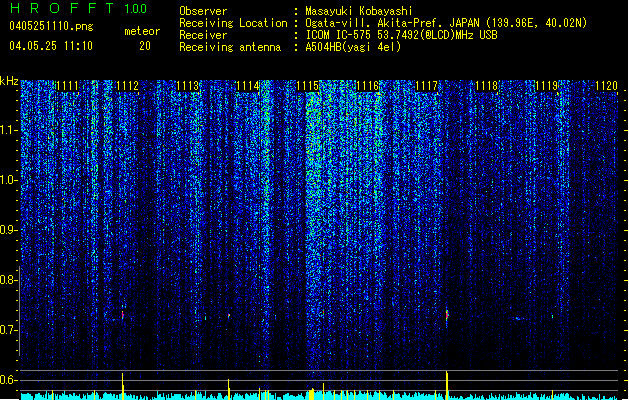Click the HROFFT 1.0.0 title text
The image size is (629, 400).
point(78,8)
